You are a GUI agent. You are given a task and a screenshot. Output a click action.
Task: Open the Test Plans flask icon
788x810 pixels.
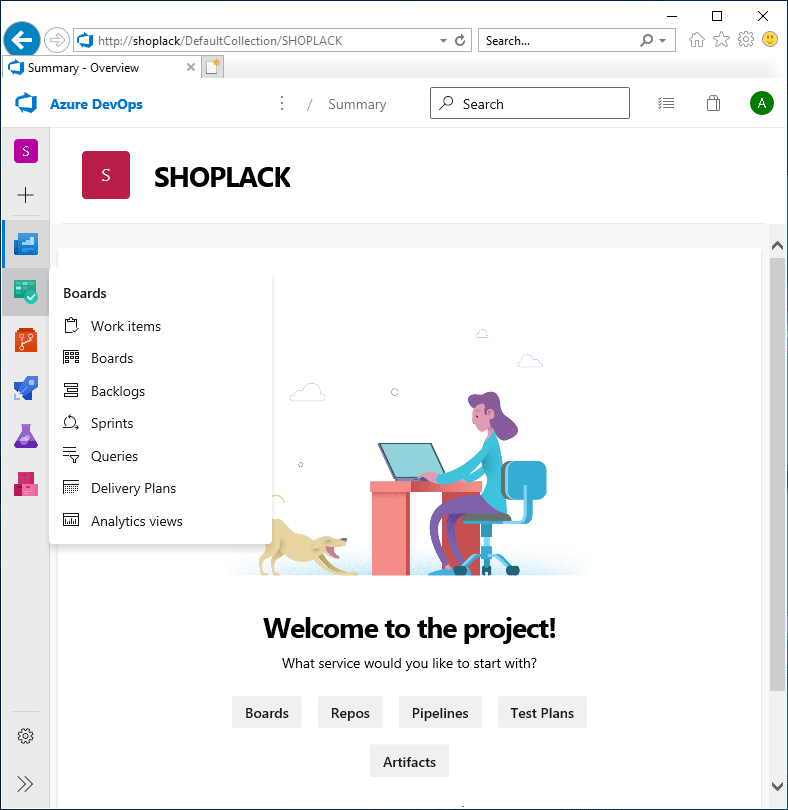[x=26, y=436]
